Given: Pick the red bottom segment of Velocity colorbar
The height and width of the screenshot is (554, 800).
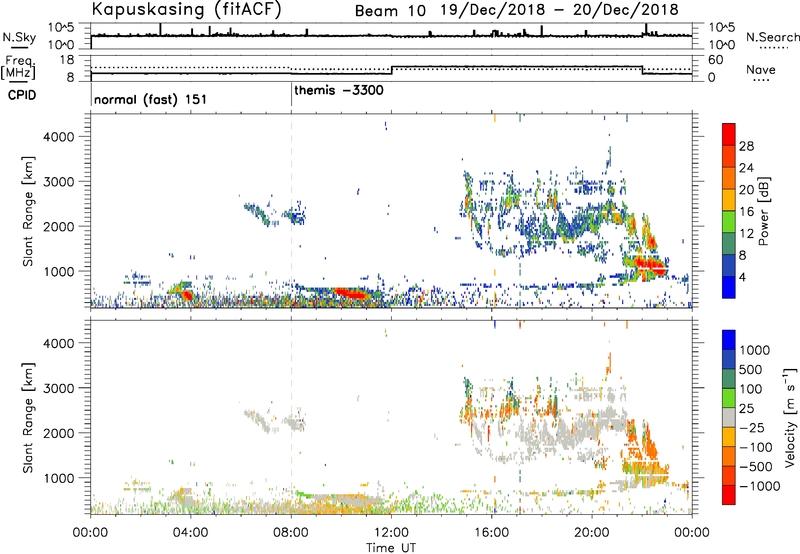Looking at the screenshot, I should (729, 495).
